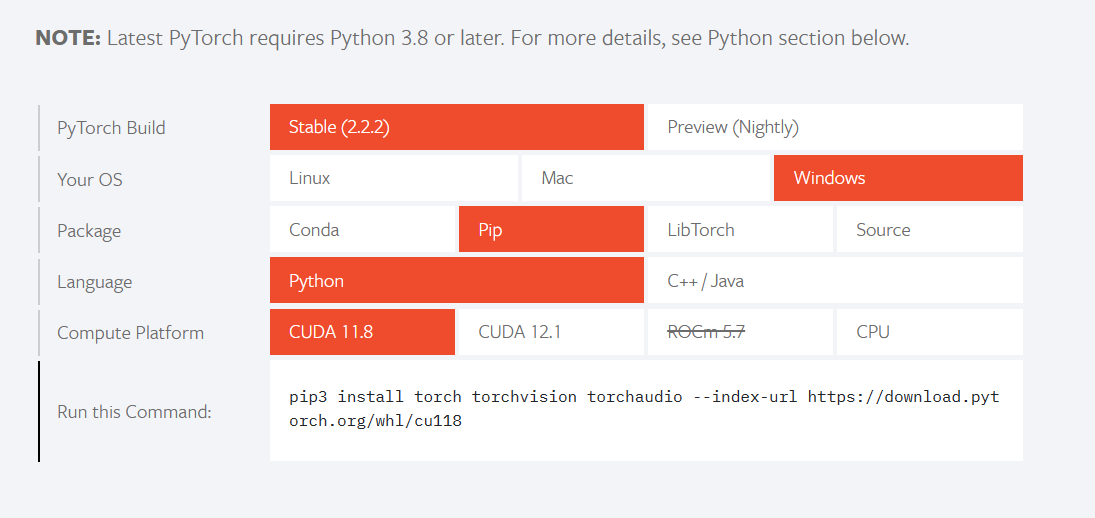Screen dimensions: 1095x518
Task: Choose Python language option
Action: [456, 281]
